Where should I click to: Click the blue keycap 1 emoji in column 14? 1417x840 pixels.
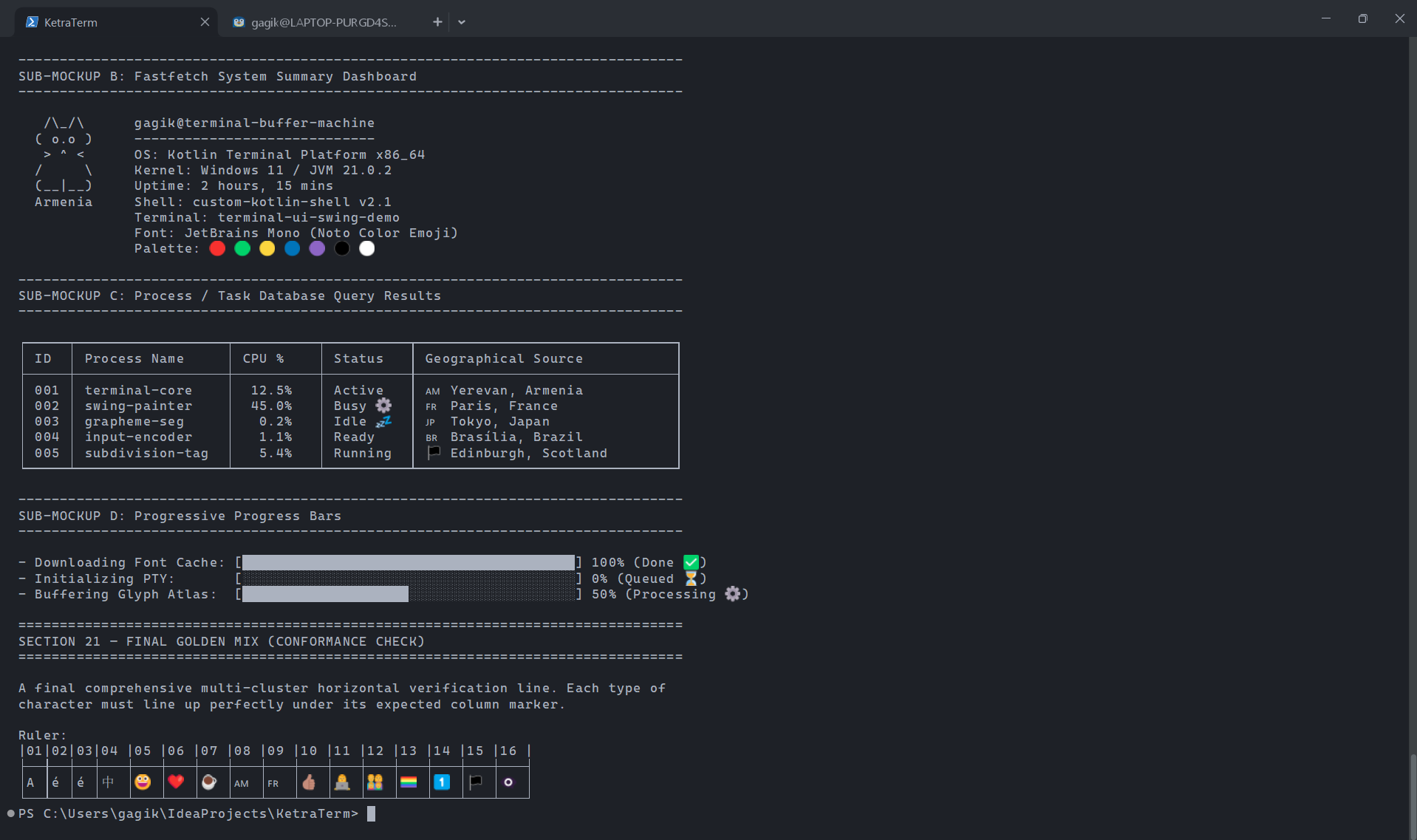coord(442,782)
